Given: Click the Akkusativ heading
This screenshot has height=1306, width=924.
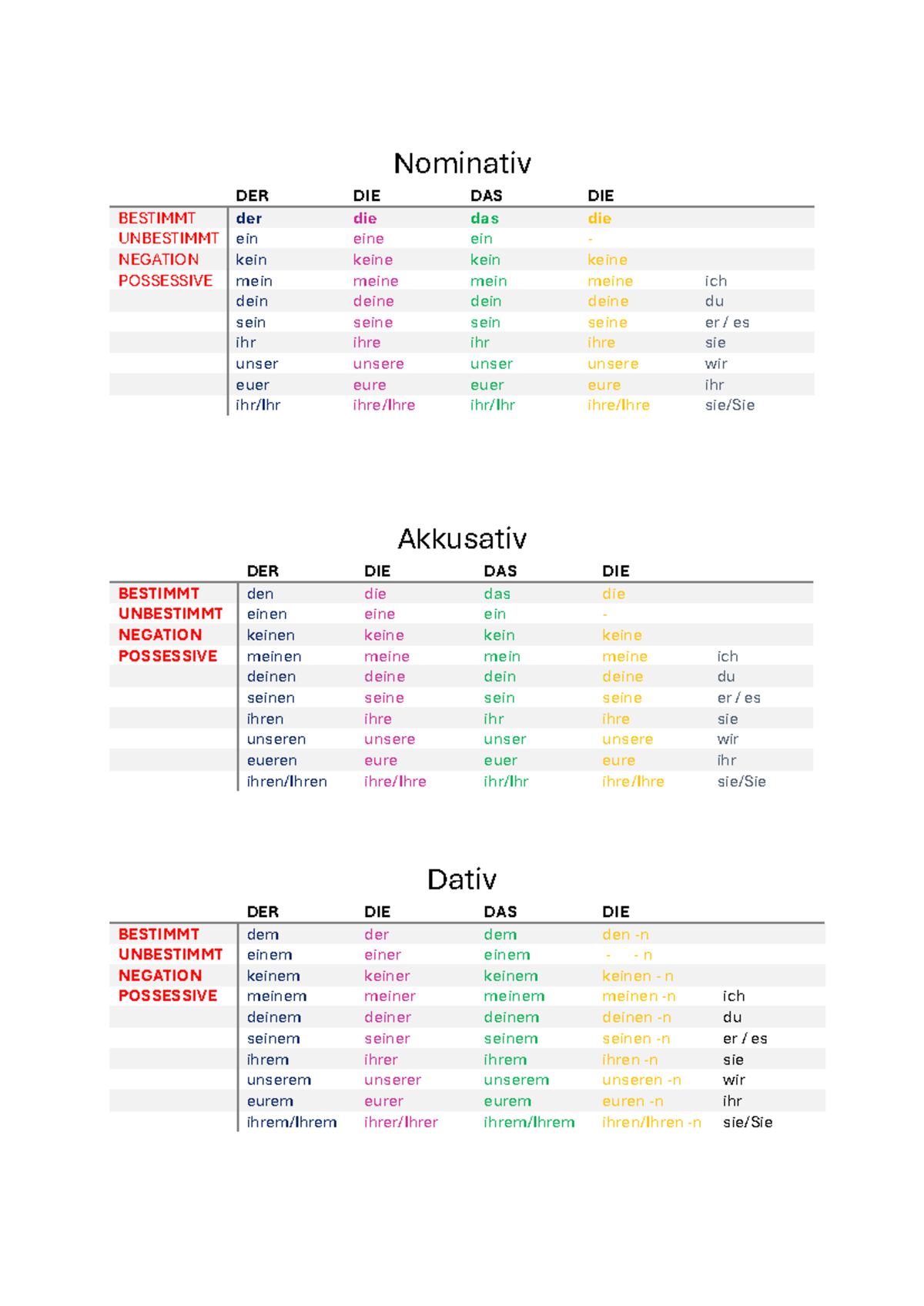Looking at the screenshot, I should pyautogui.click(x=462, y=538).
